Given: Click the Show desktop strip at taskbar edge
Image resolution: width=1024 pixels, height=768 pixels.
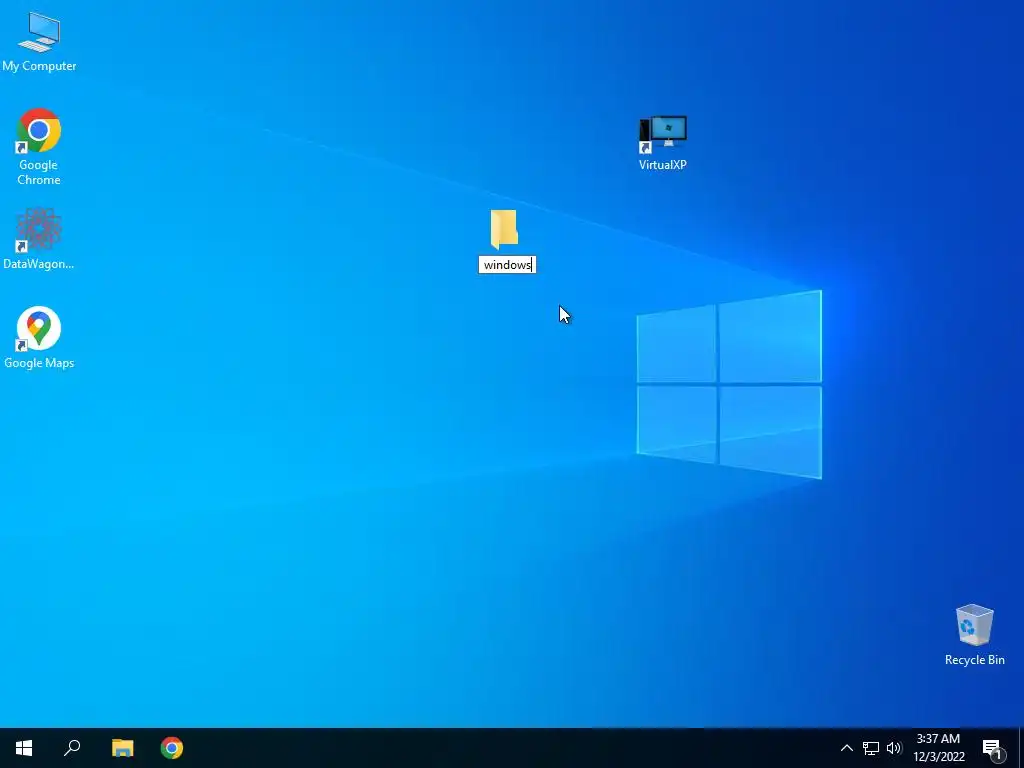Looking at the screenshot, I should pyautogui.click(x=1021, y=748).
